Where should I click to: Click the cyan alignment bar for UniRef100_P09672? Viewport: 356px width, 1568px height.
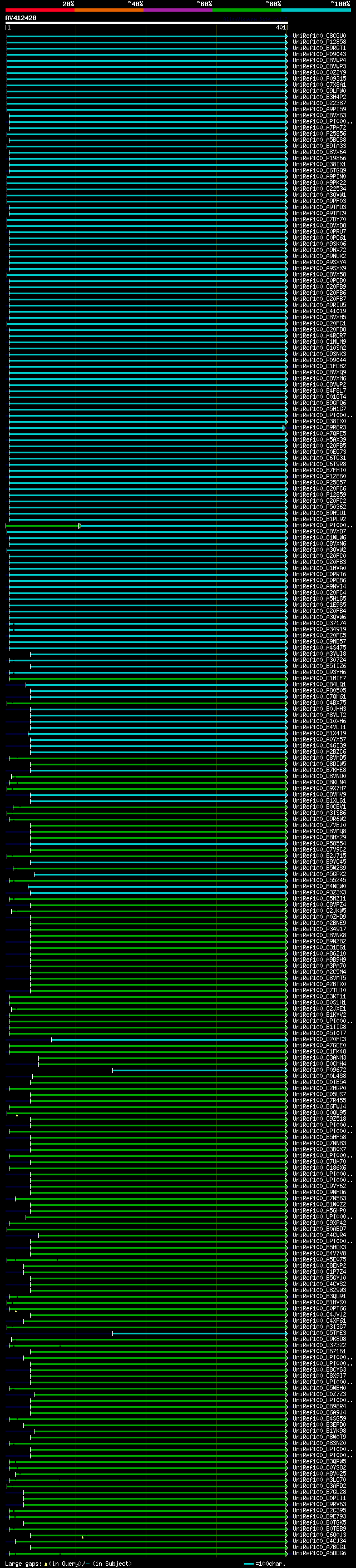click(200, 1070)
